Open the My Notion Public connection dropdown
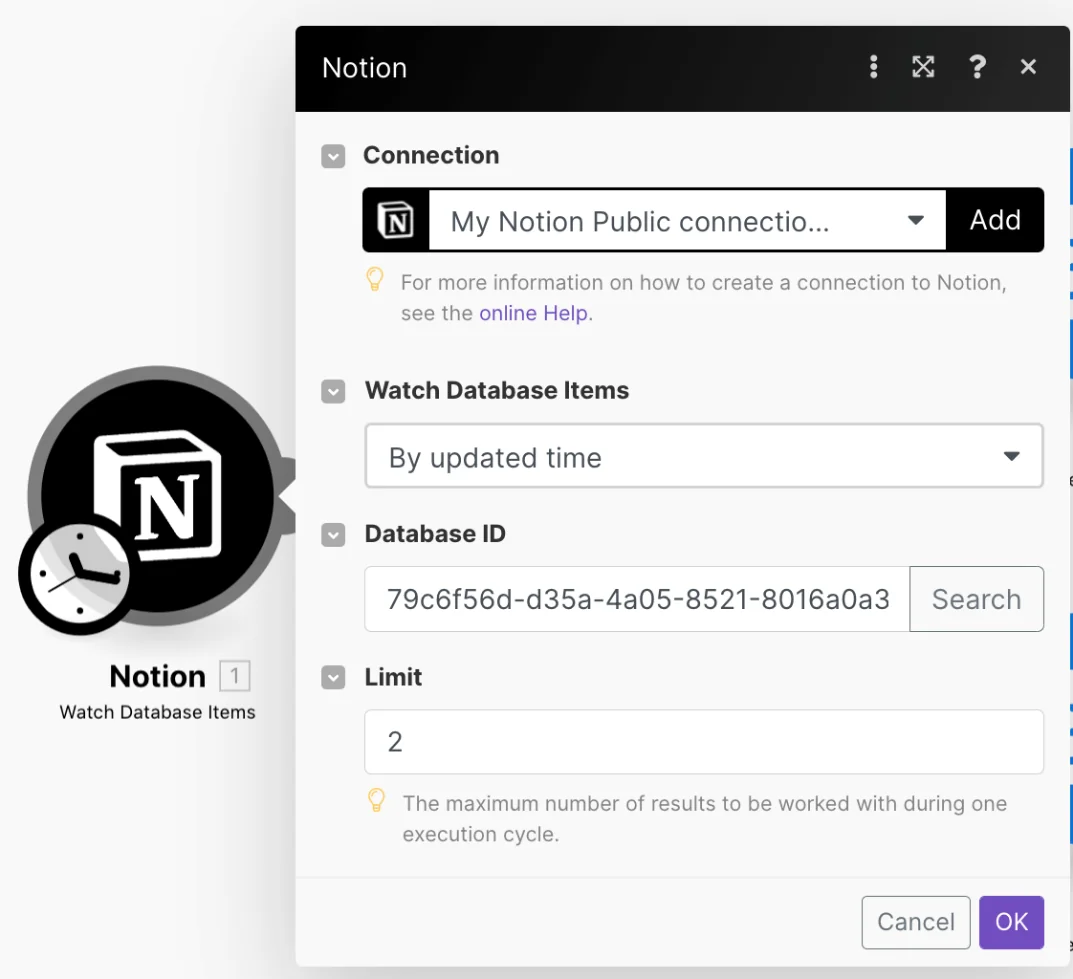 (x=687, y=220)
